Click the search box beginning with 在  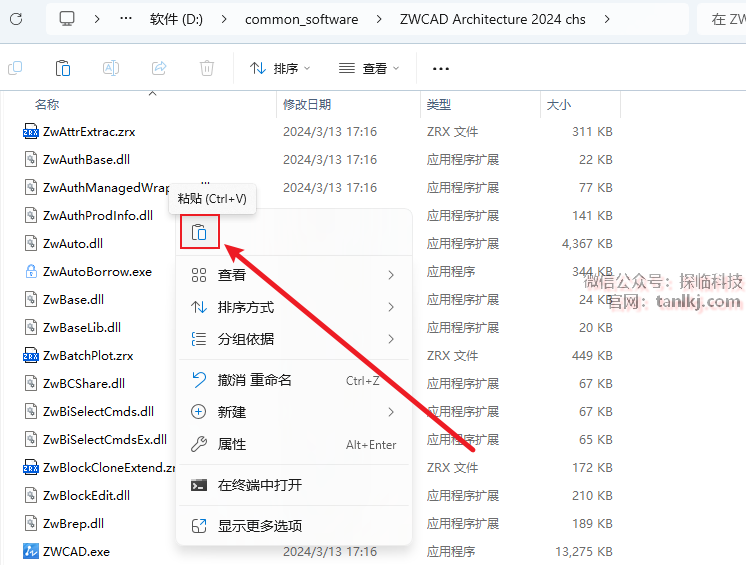(723, 19)
